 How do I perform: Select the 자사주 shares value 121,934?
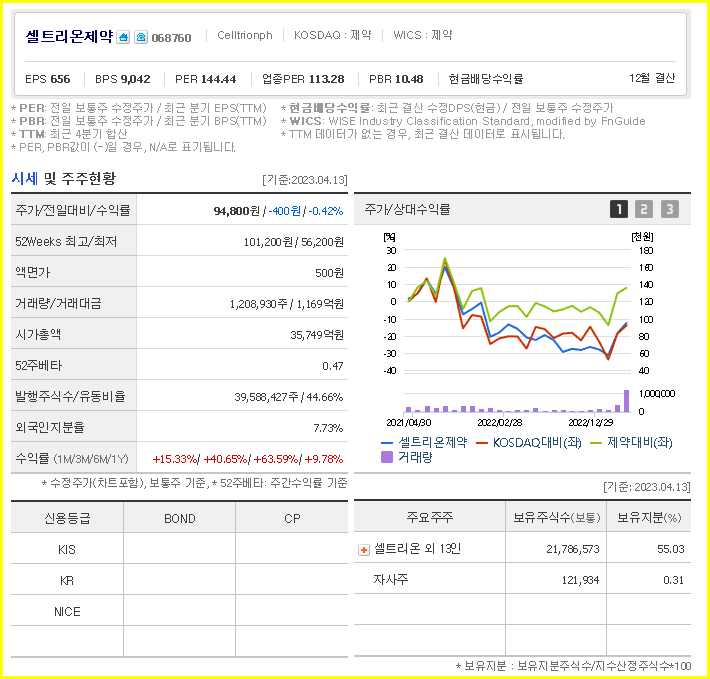tap(580, 580)
